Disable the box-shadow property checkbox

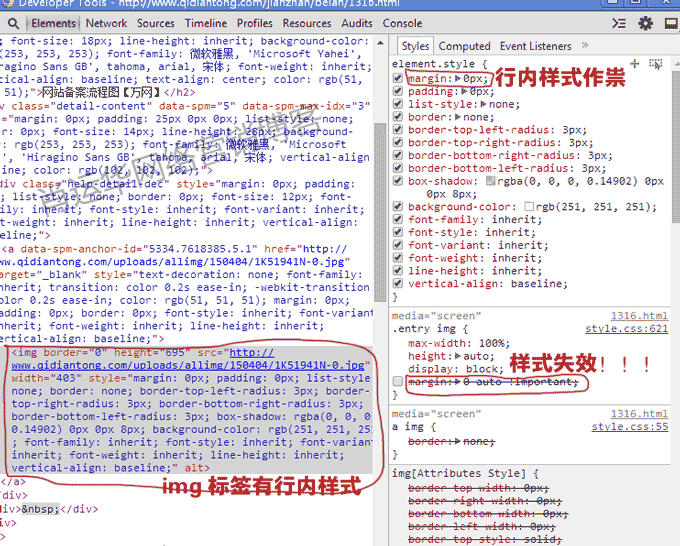coord(398,180)
